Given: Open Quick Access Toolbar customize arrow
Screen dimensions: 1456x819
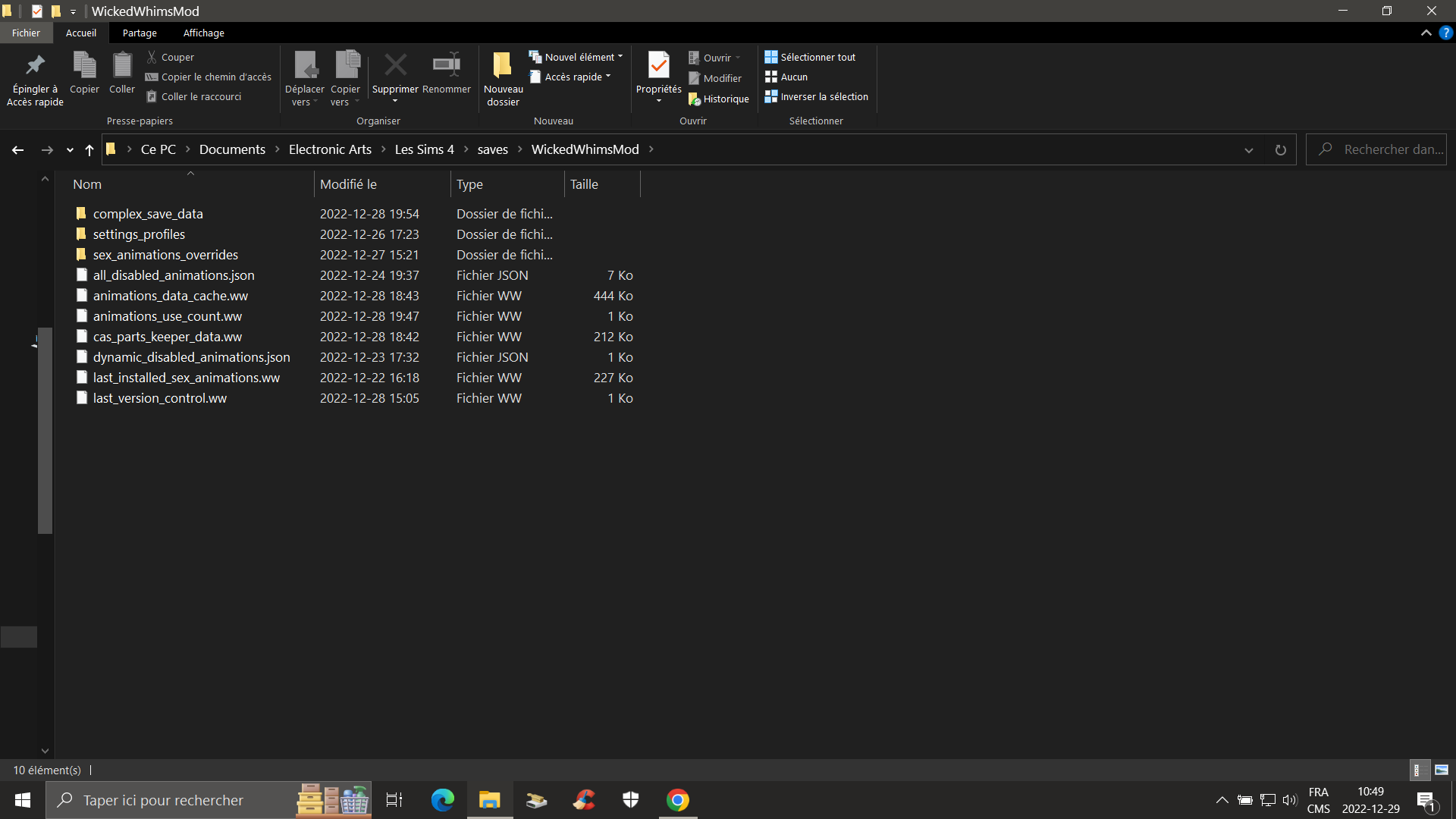Looking at the screenshot, I should click(x=74, y=11).
